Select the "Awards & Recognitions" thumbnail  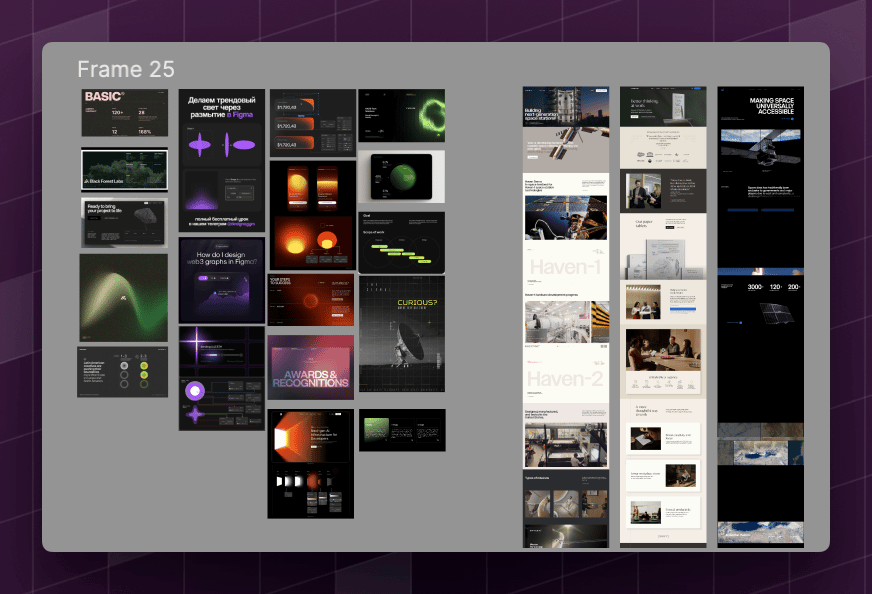coord(311,367)
